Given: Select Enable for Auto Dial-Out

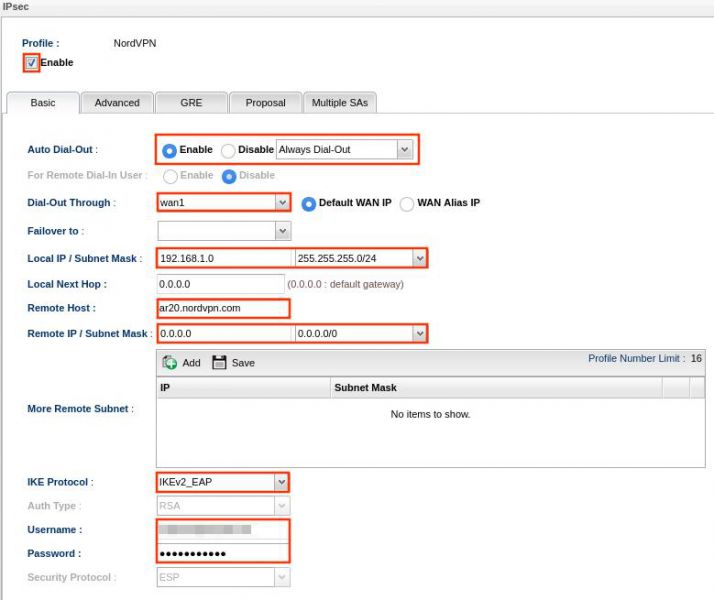Looking at the screenshot, I should 169,150.
